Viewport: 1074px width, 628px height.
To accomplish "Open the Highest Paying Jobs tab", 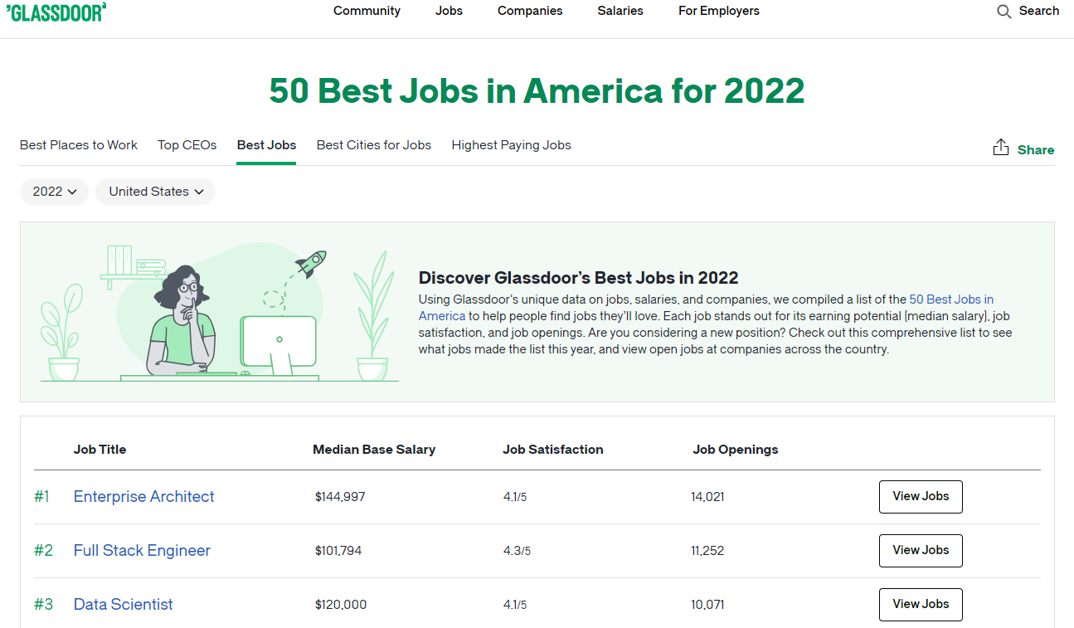I will [x=511, y=145].
